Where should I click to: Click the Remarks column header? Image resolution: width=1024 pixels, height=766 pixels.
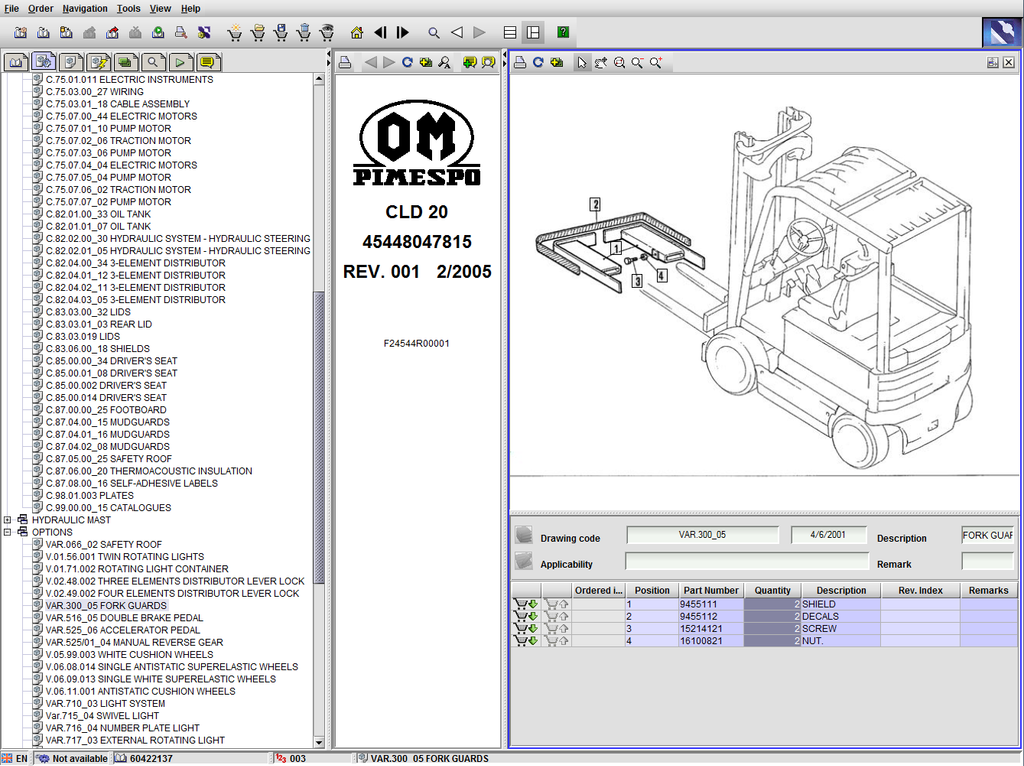988,590
